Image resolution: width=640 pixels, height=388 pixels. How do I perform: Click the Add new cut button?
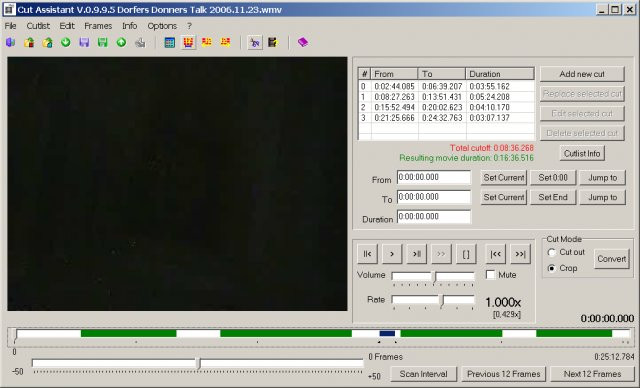[x=582, y=74]
